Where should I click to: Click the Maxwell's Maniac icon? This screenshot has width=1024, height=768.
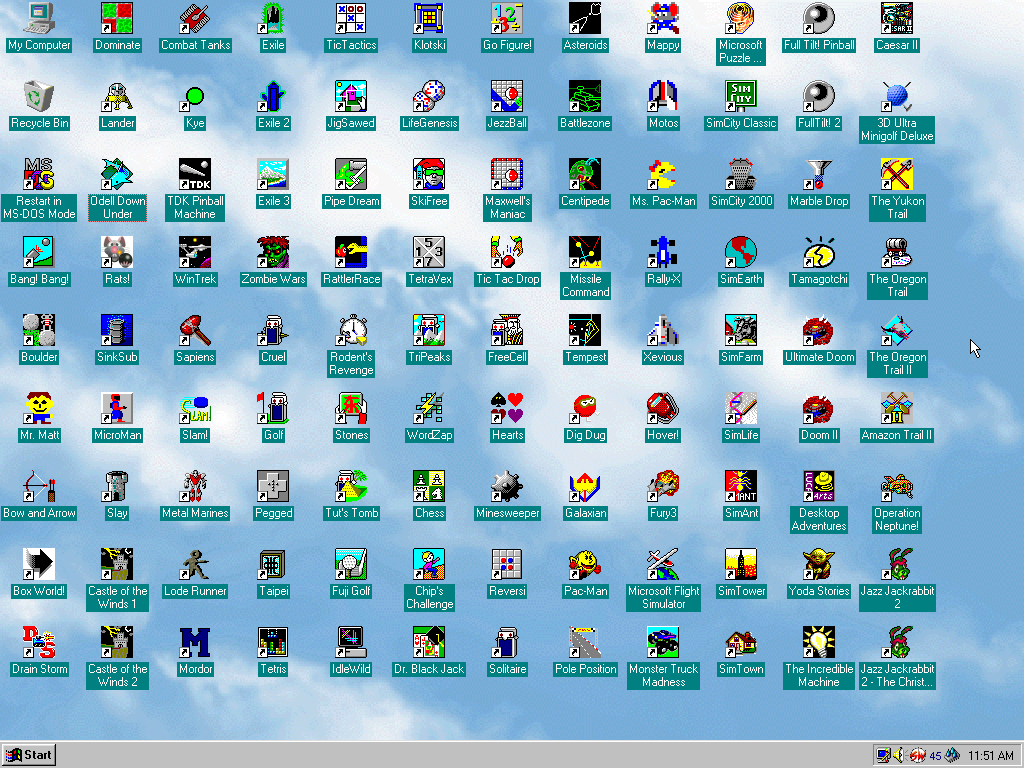click(x=507, y=174)
